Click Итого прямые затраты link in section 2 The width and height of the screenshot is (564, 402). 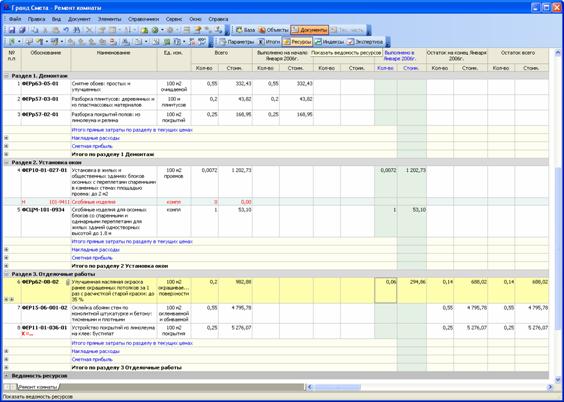click(x=132, y=242)
